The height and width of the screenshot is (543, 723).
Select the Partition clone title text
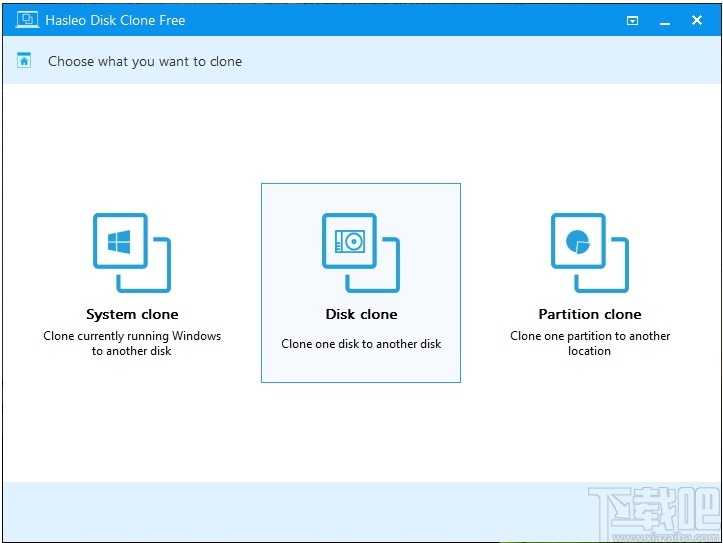coord(590,314)
